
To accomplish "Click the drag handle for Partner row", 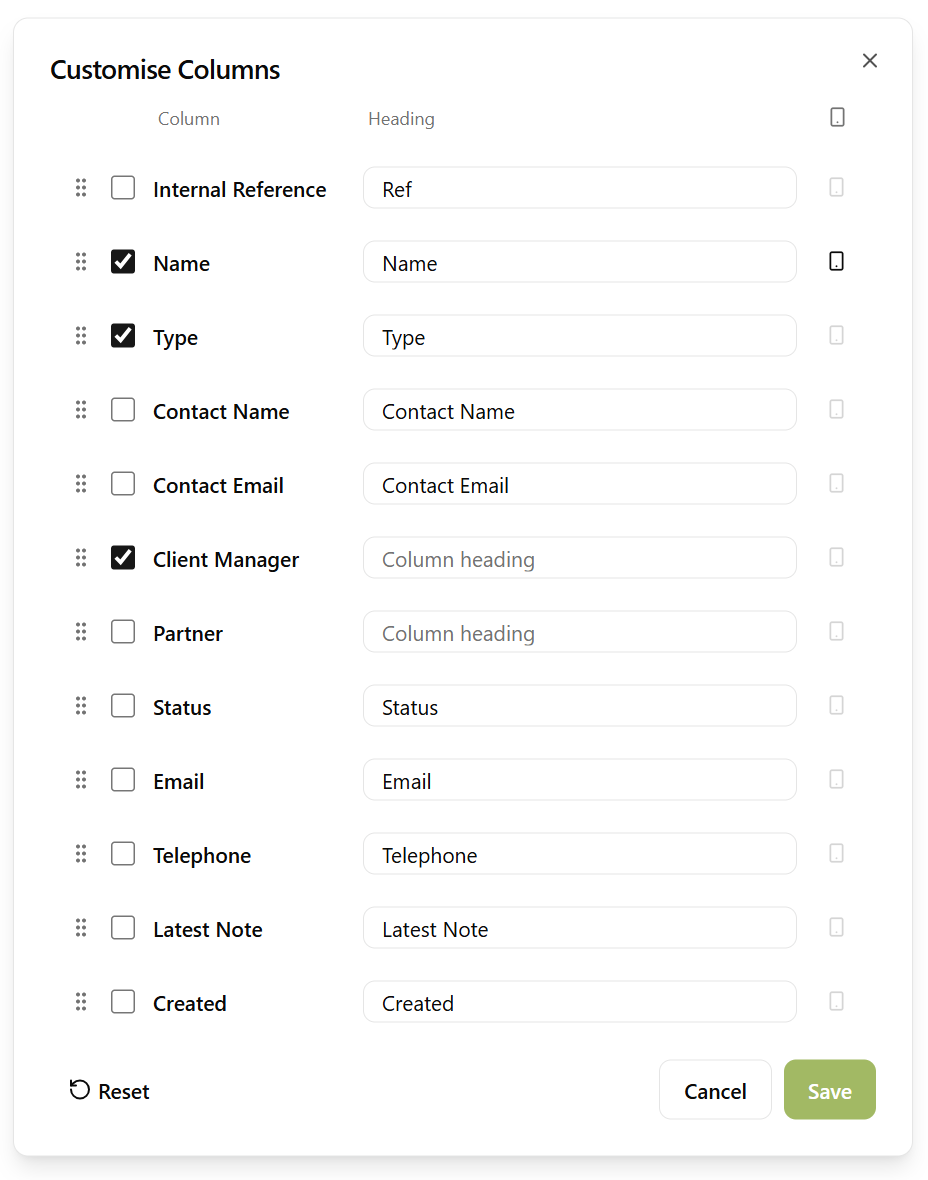I will tap(81, 631).
